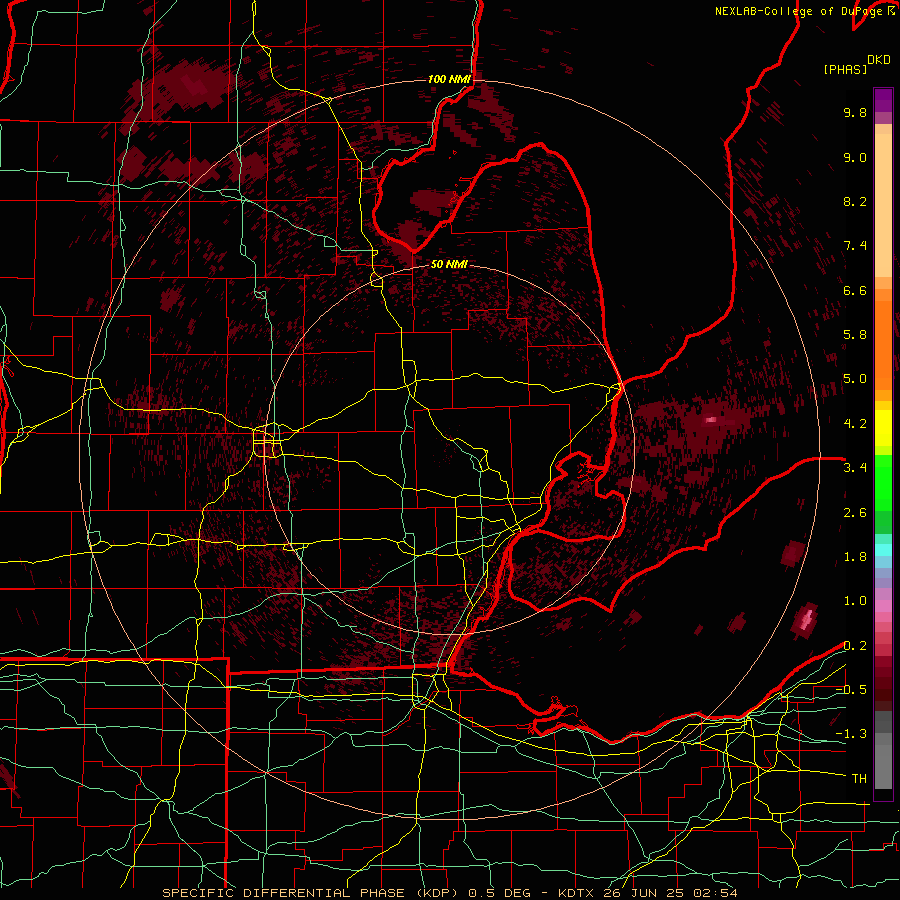900x900 pixels.
Task: Click the 0.5 DEG elevation angle text
Action: (499, 893)
